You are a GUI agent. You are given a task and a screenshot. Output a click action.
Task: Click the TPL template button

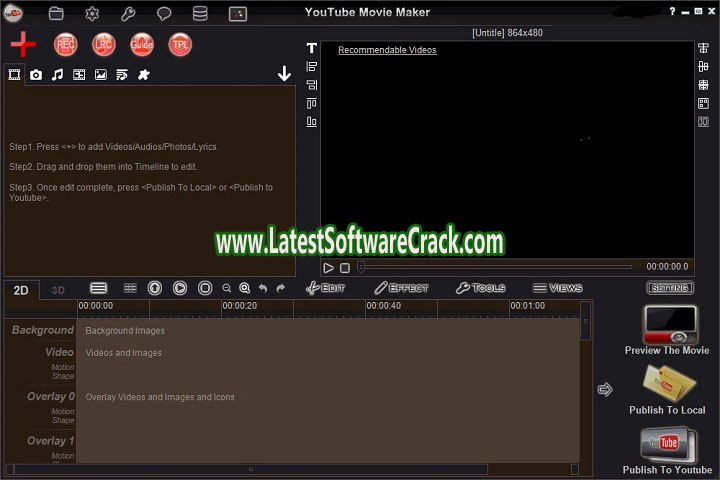[x=180, y=44]
